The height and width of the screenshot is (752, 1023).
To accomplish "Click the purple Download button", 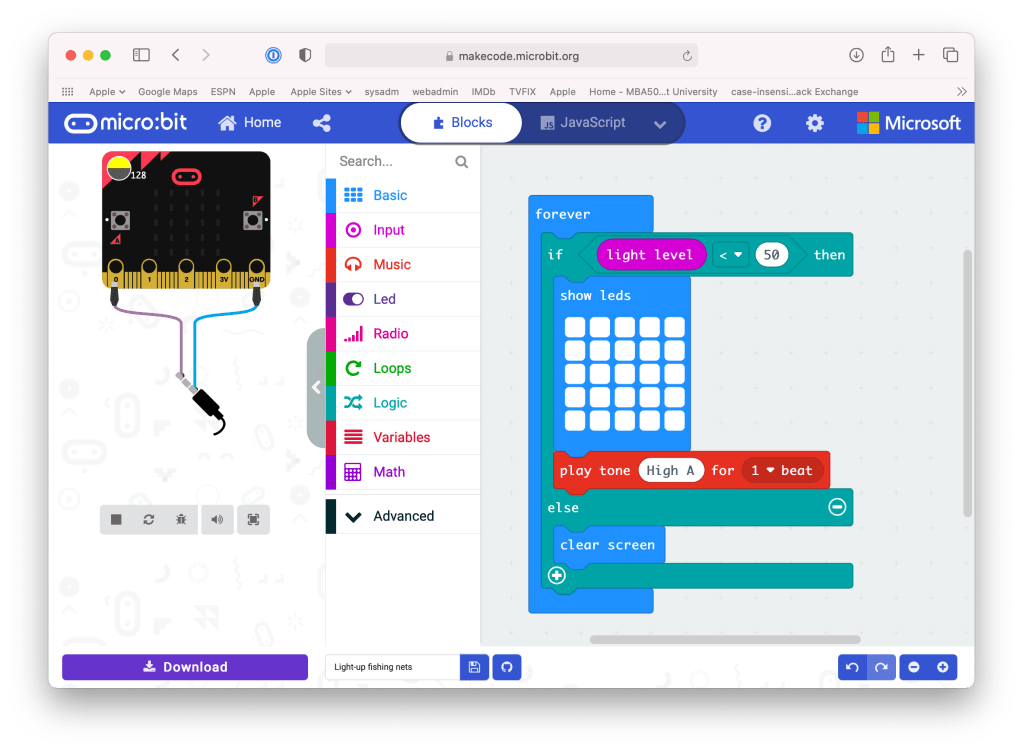I will coord(185,667).
